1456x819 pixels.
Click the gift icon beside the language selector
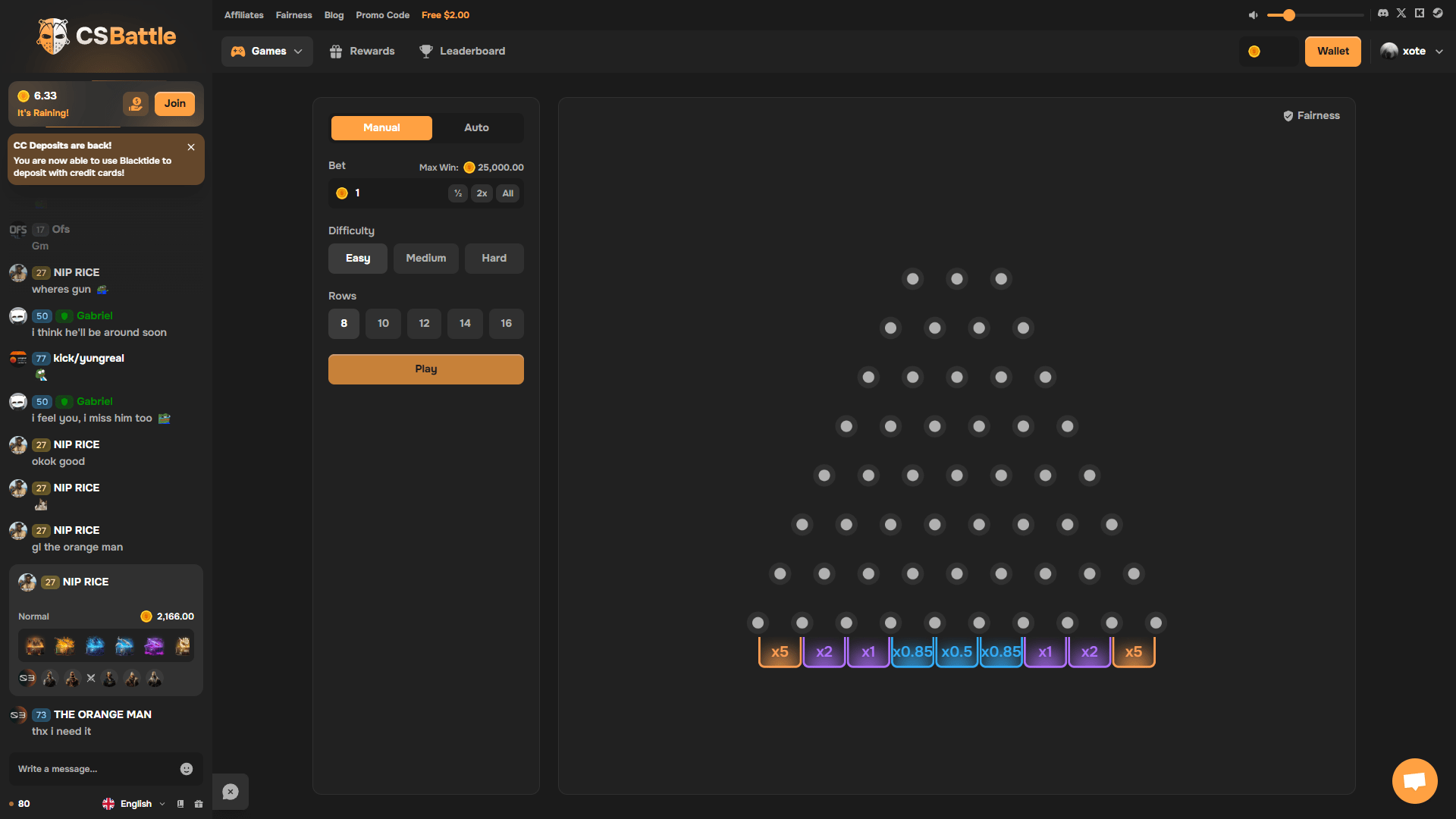[x=198, y=804]
